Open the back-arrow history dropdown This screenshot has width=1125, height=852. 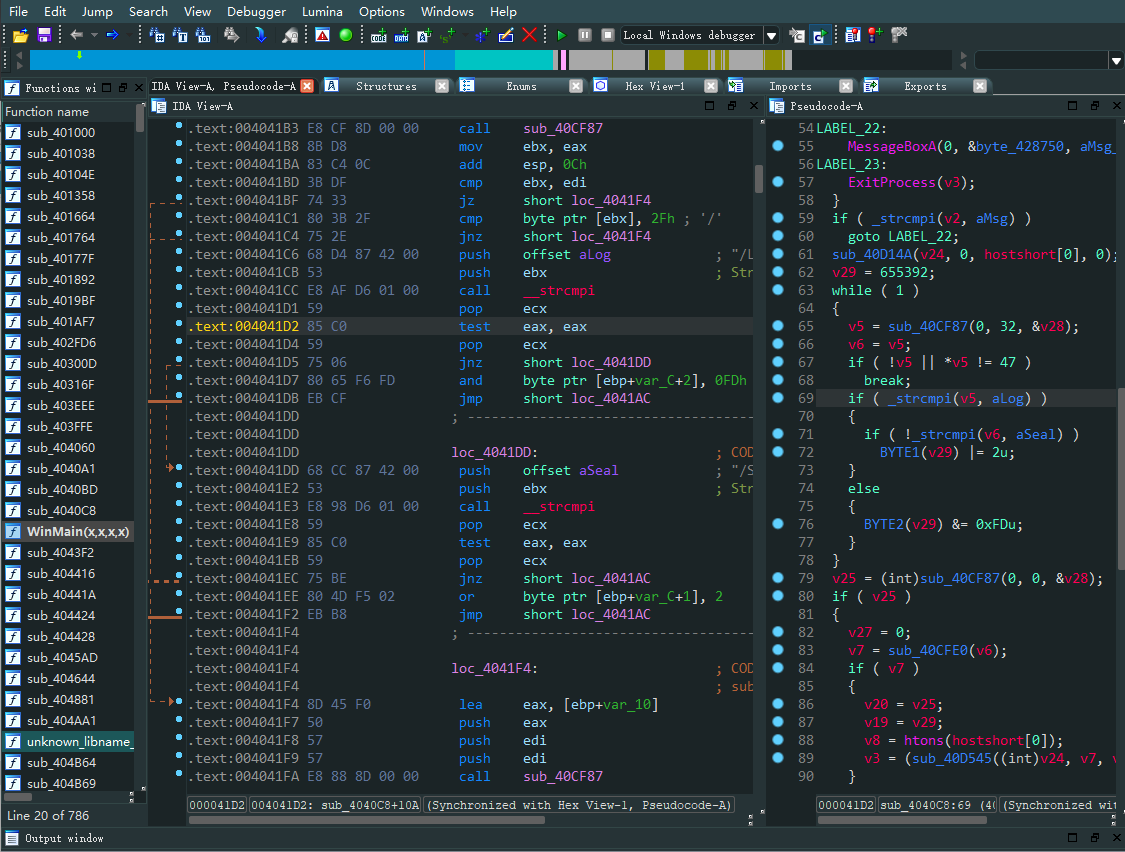[93, 35]
